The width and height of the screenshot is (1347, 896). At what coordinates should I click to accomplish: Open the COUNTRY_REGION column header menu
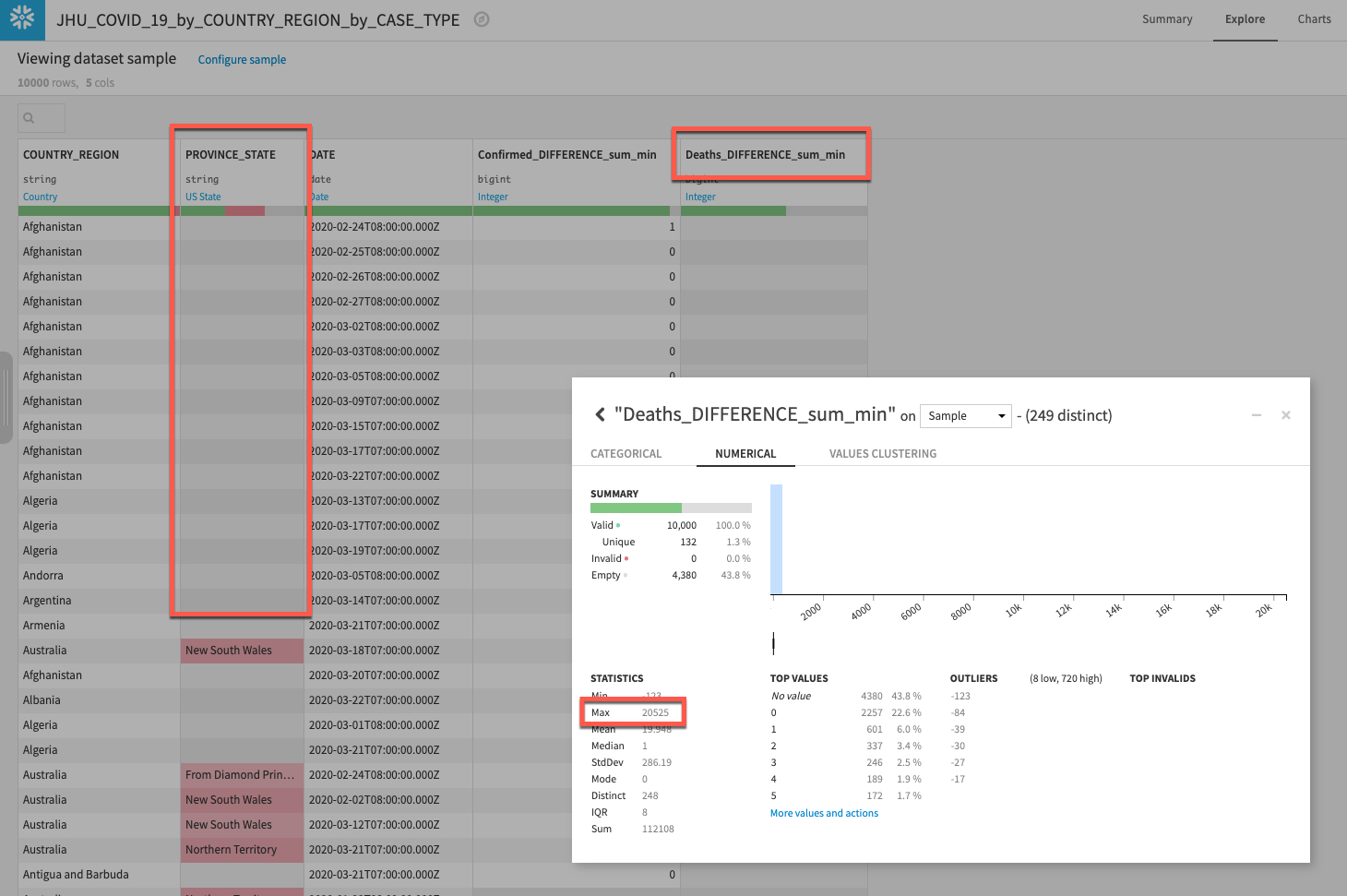(71, 155)
